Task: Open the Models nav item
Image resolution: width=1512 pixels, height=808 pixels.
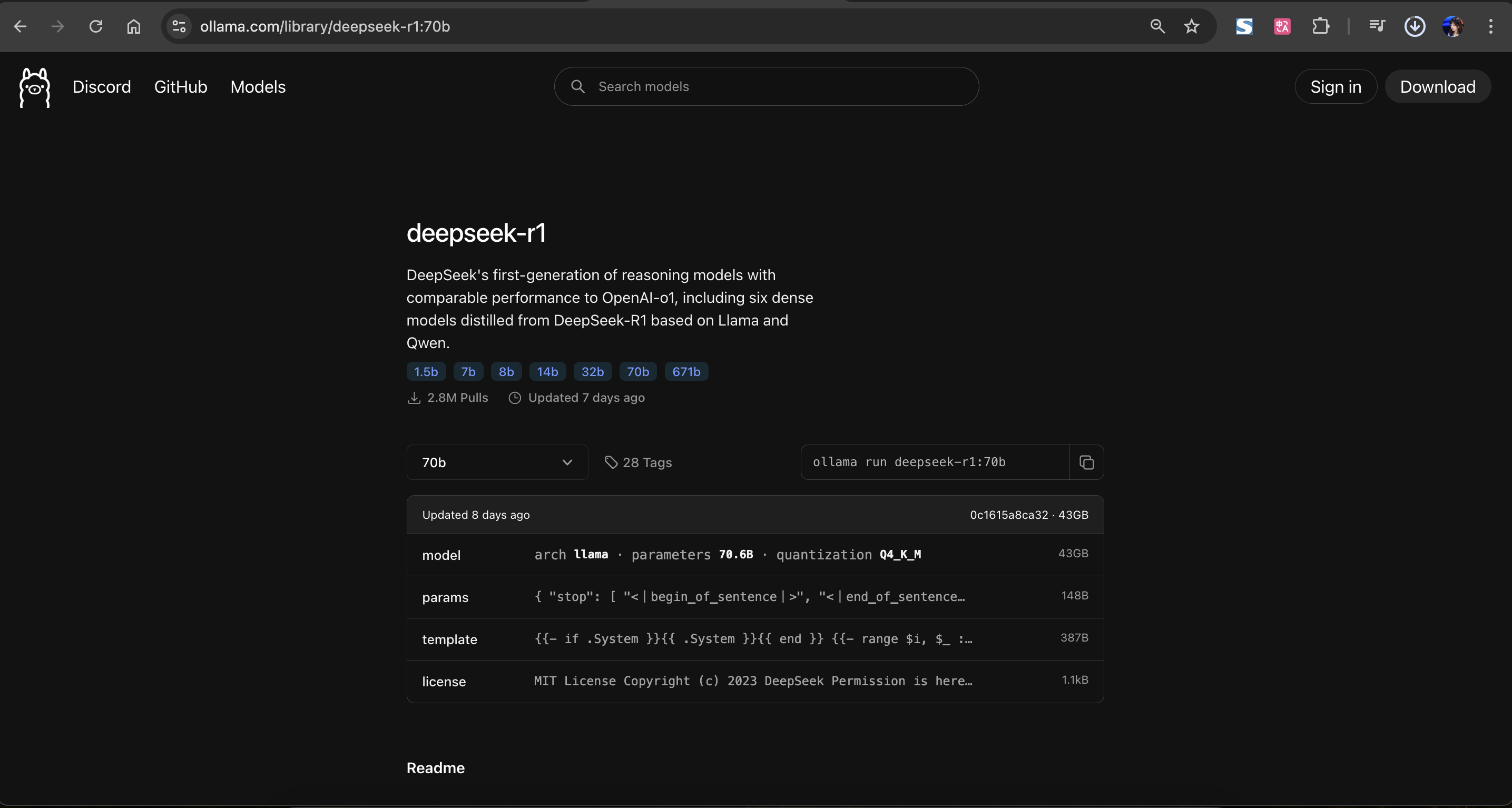Action: coord(258,87)
